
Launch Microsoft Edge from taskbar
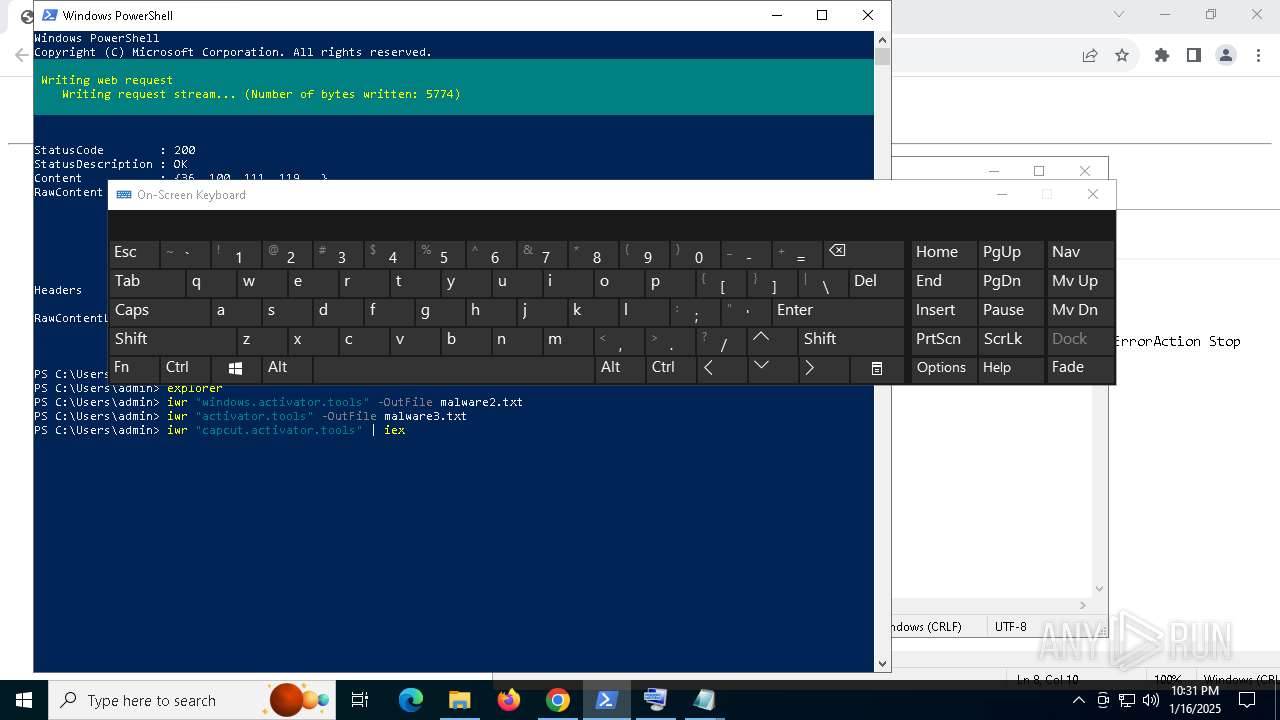coord(411,700)
